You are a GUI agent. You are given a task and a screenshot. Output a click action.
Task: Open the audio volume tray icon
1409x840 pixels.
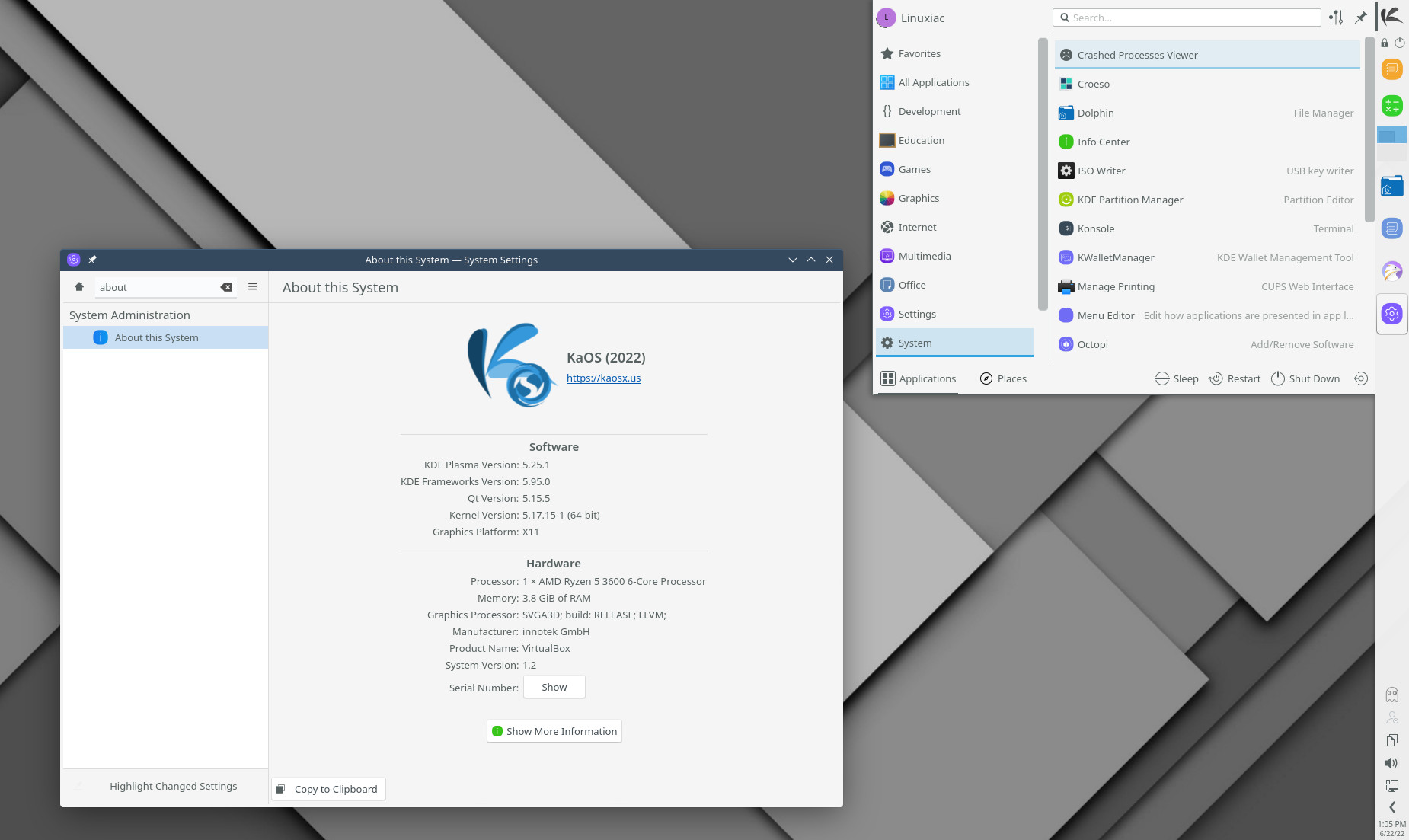(1391, 763)
